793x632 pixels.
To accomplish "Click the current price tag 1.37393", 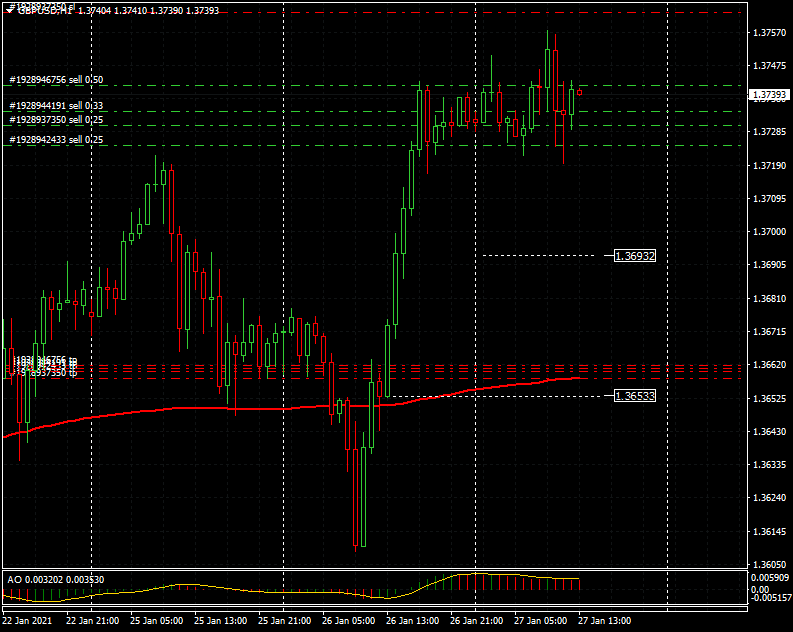I will pos(769,95).
